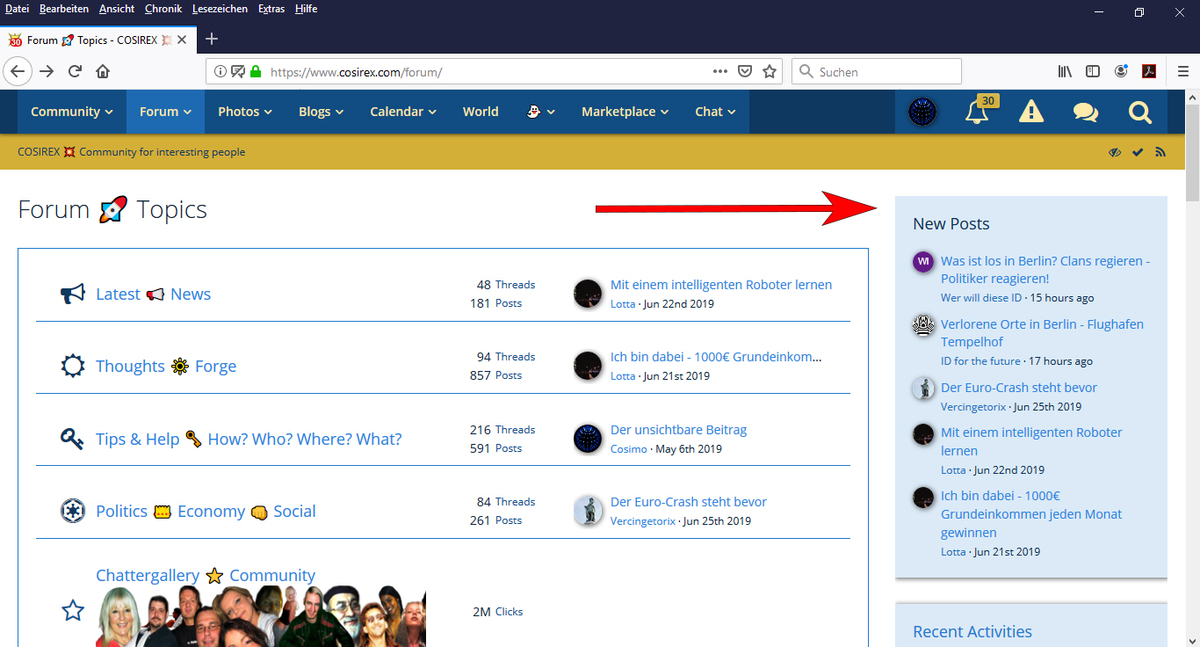
Task: Open the World navigation item
Action: pyautogui.click(x=480, y=112)
